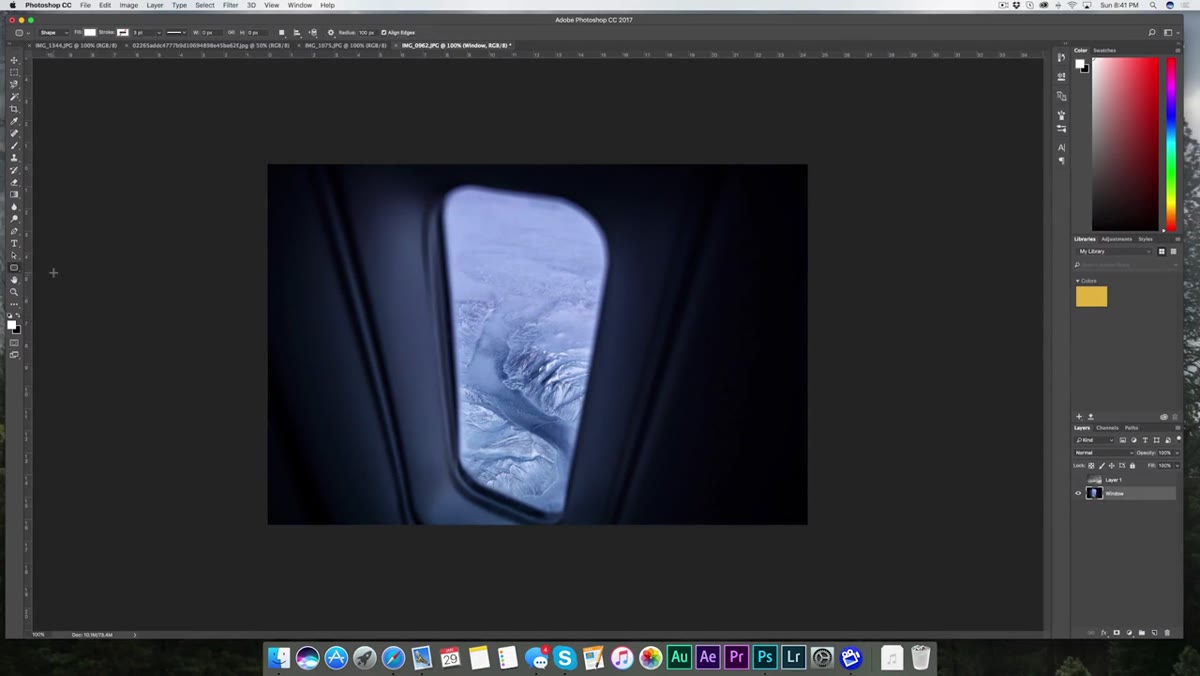Select the Horizontal Type tool
The height and width of the screenshot is (676, 1200).
(x=14, y=243)
